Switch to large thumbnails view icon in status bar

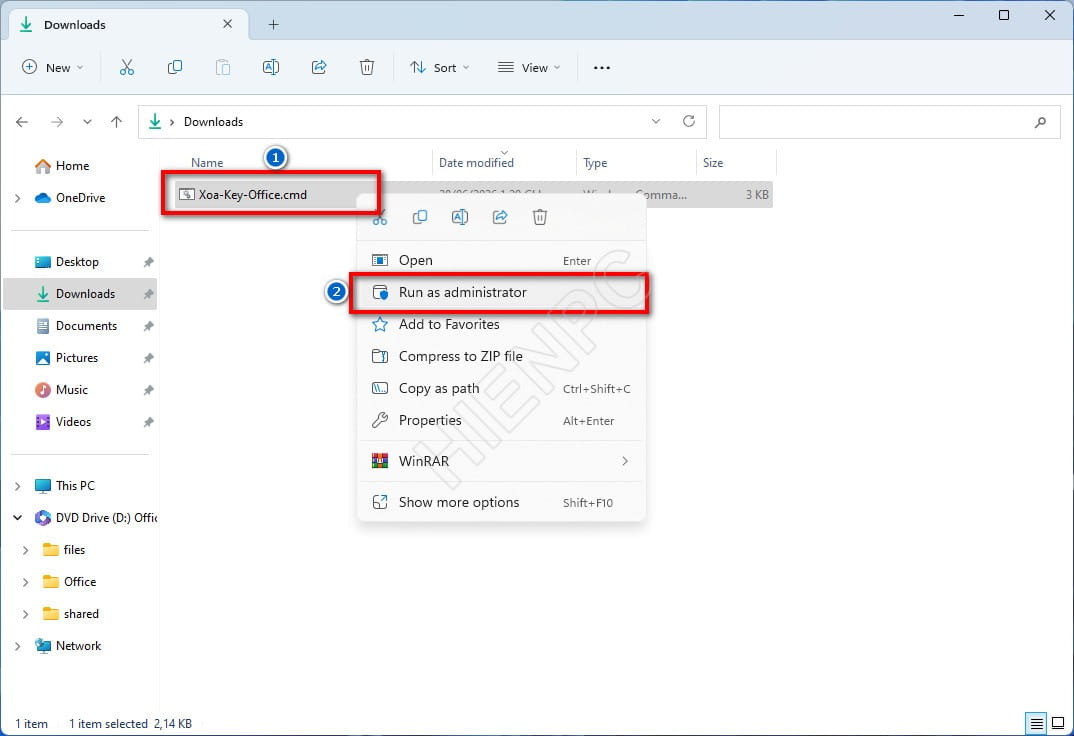1058,723
